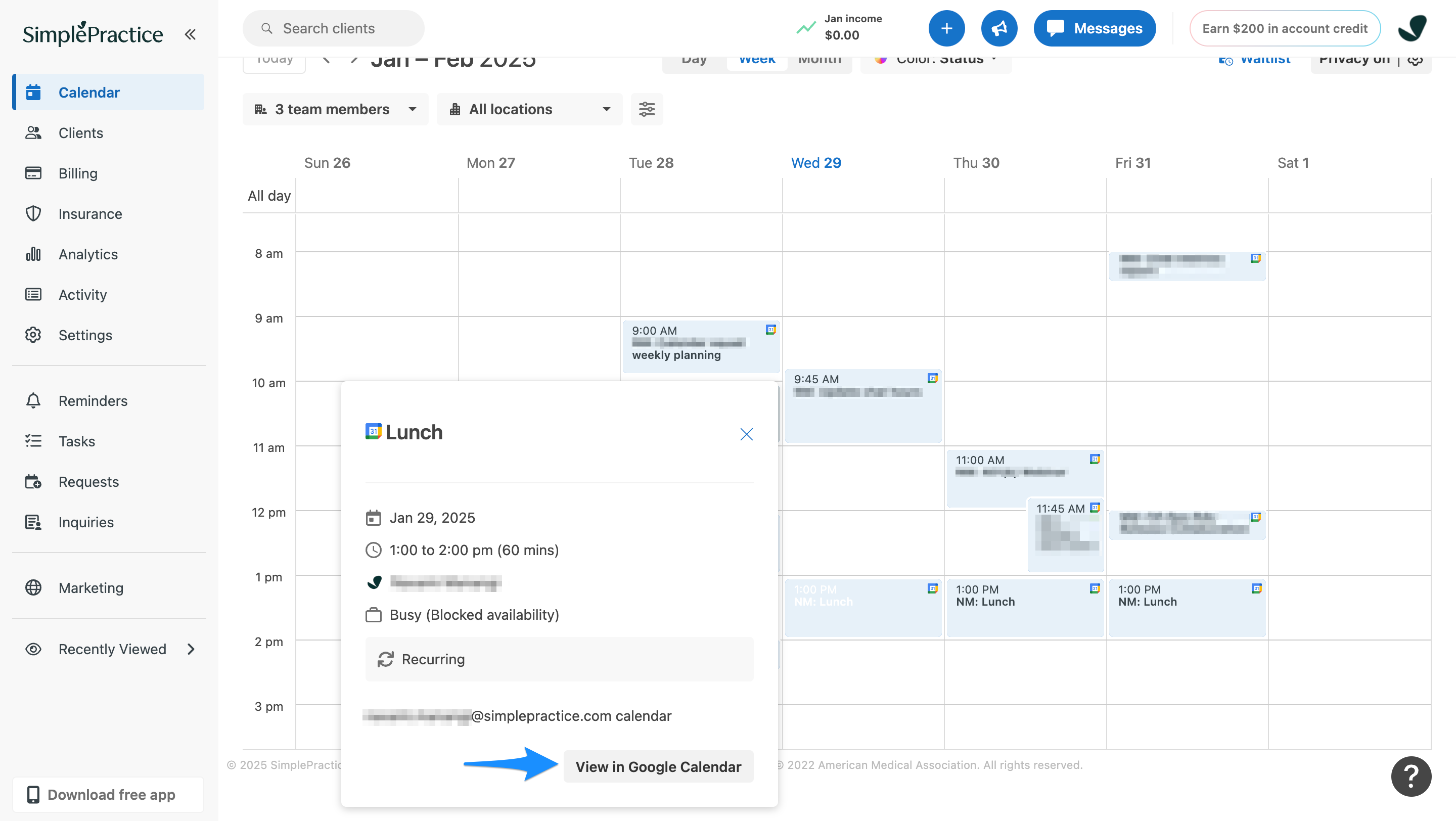
Task: Open the profile avatar menu
Action: (x=1413, y=28)
